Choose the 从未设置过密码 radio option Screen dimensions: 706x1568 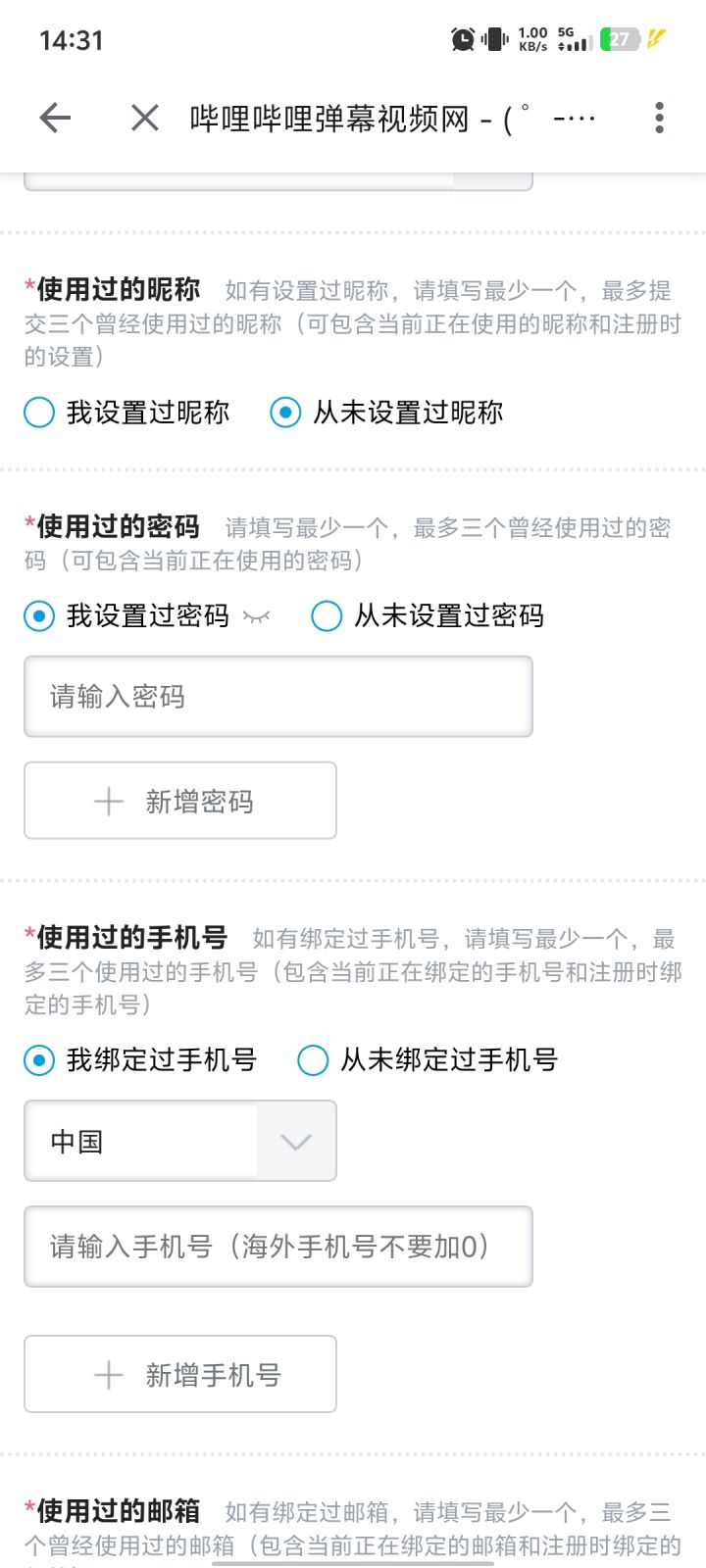(327, 616)
